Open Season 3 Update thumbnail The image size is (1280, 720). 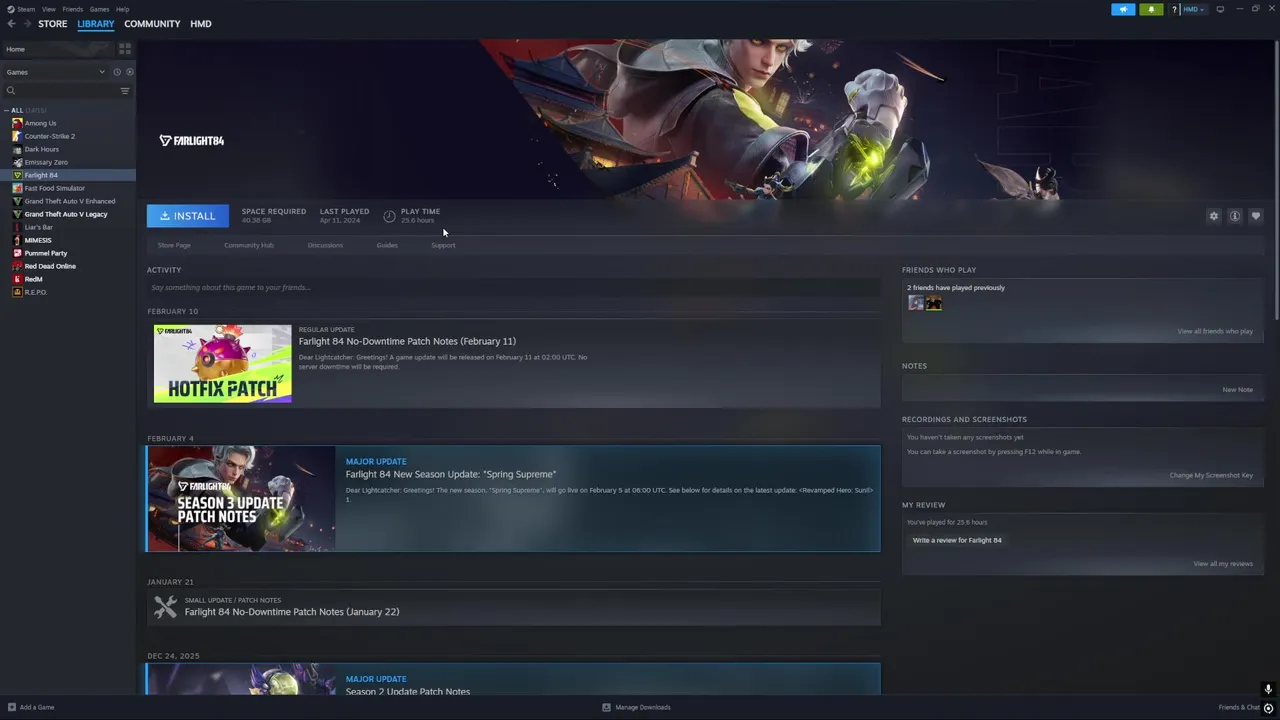[241, 499]
